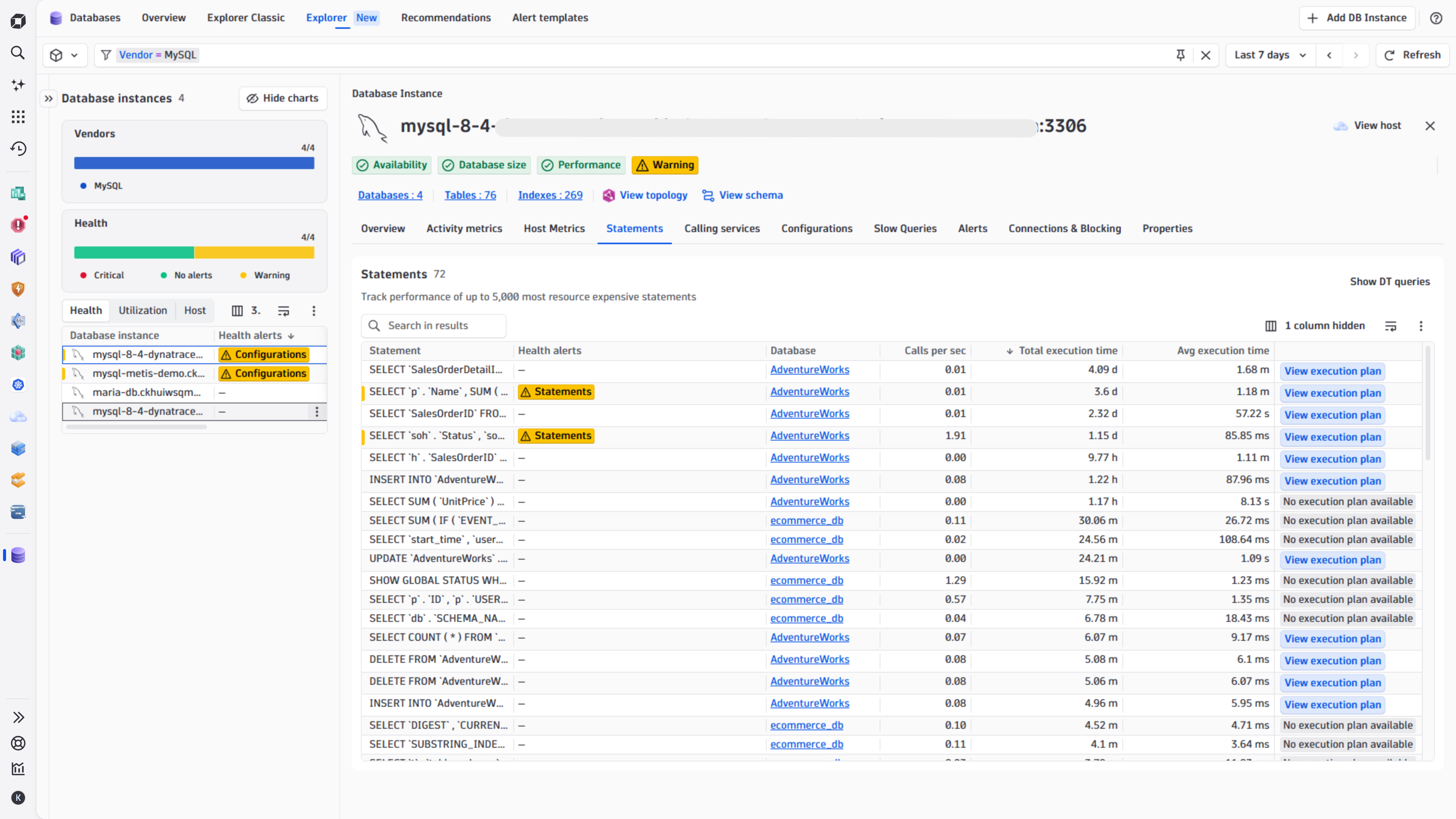Toggle line wrap in statements table
The width and height of the screenshot is (1456, 819).
click(1391, 326)
